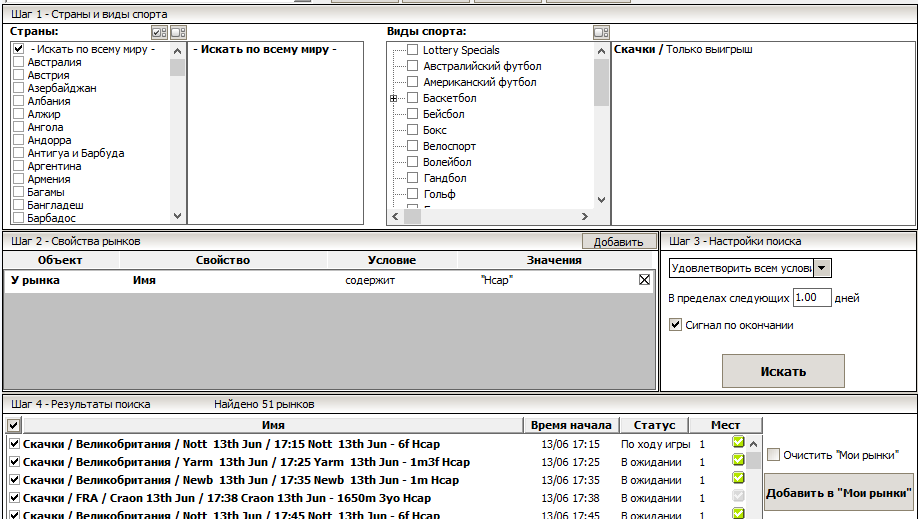This screenshot has width=918, height=519.
Task: Click the green status icon for Nott 17:15 row
Action: pyautogui.click(x=738, y=442)
